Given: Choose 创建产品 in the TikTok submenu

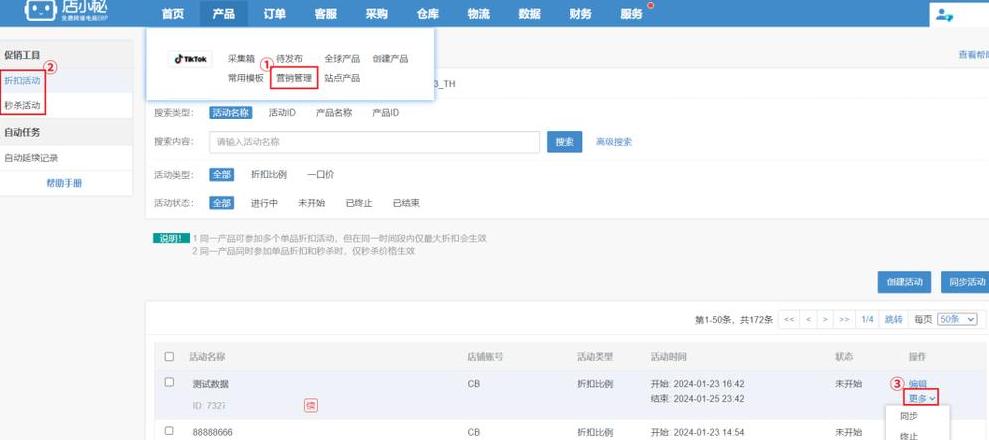Looking at the screenshot, I should click(390, 59).
